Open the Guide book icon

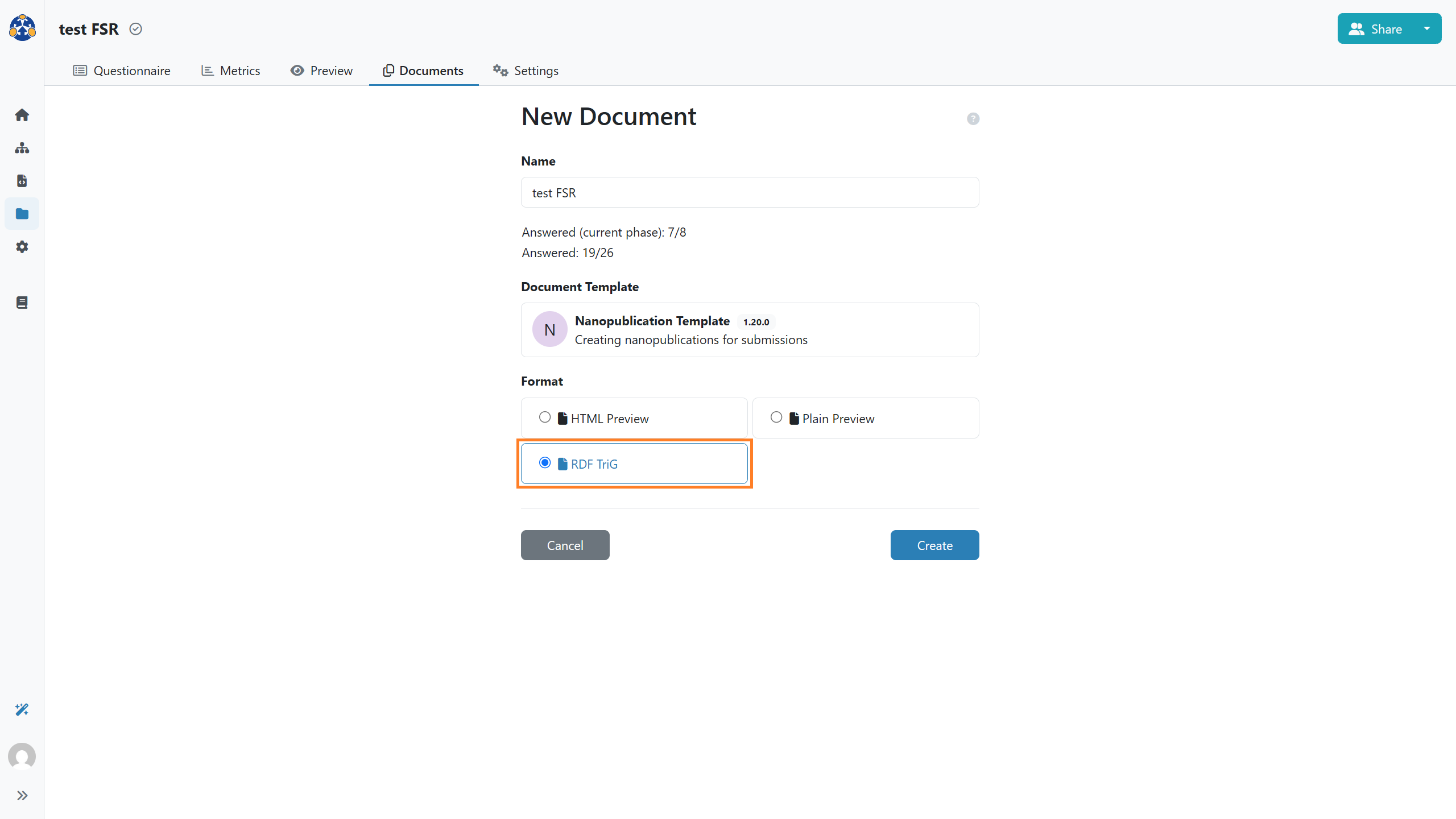tap(22, 303)
